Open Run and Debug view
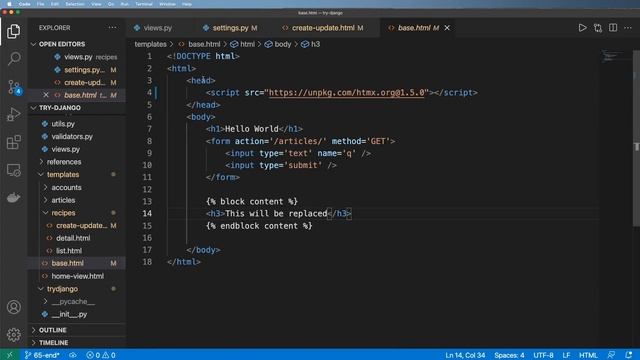The width and height of the screenshot is (640, 360). 13,115
